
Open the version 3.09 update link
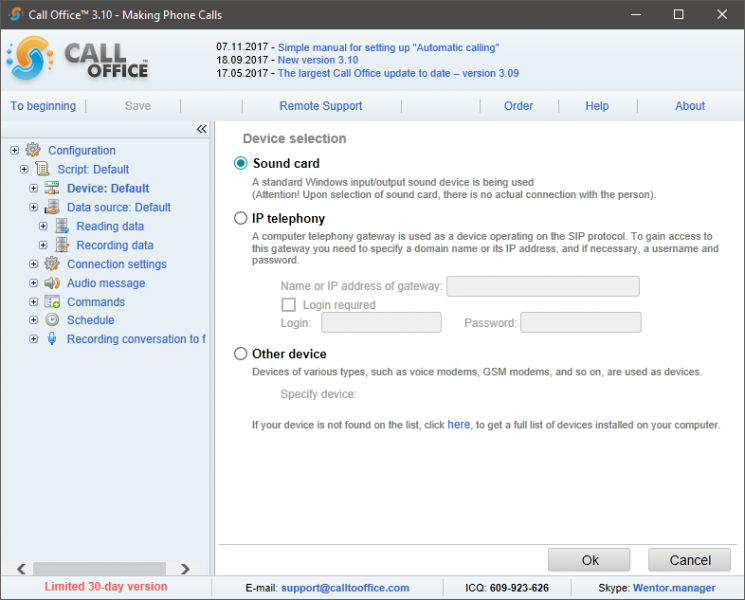(x=398, y=73)
